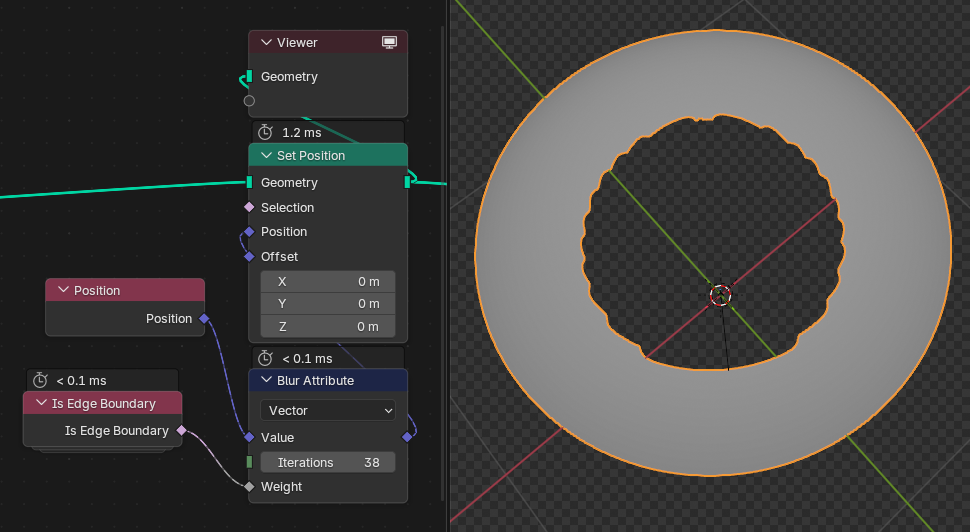
Task: Click the Is Edge Boundary output socket
Action: pyautogui.click(x=181, y=430)
